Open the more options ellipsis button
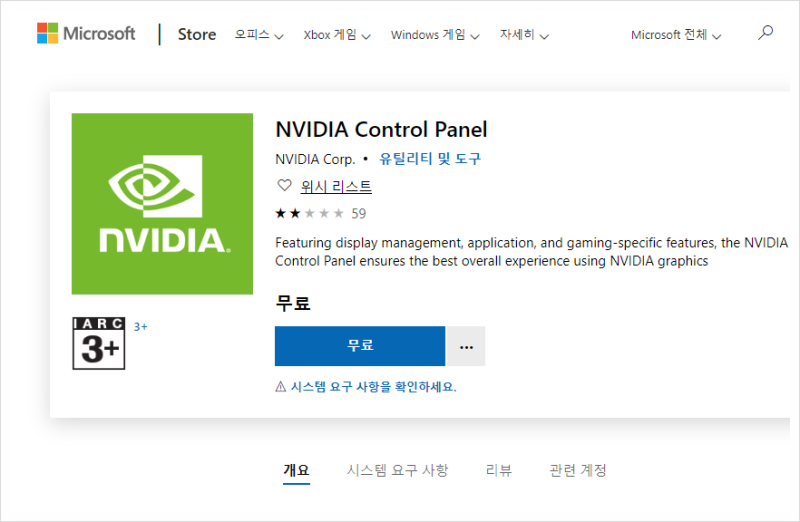Image resolution: width=800 pixels, height=522 pixels. [466, 346]
